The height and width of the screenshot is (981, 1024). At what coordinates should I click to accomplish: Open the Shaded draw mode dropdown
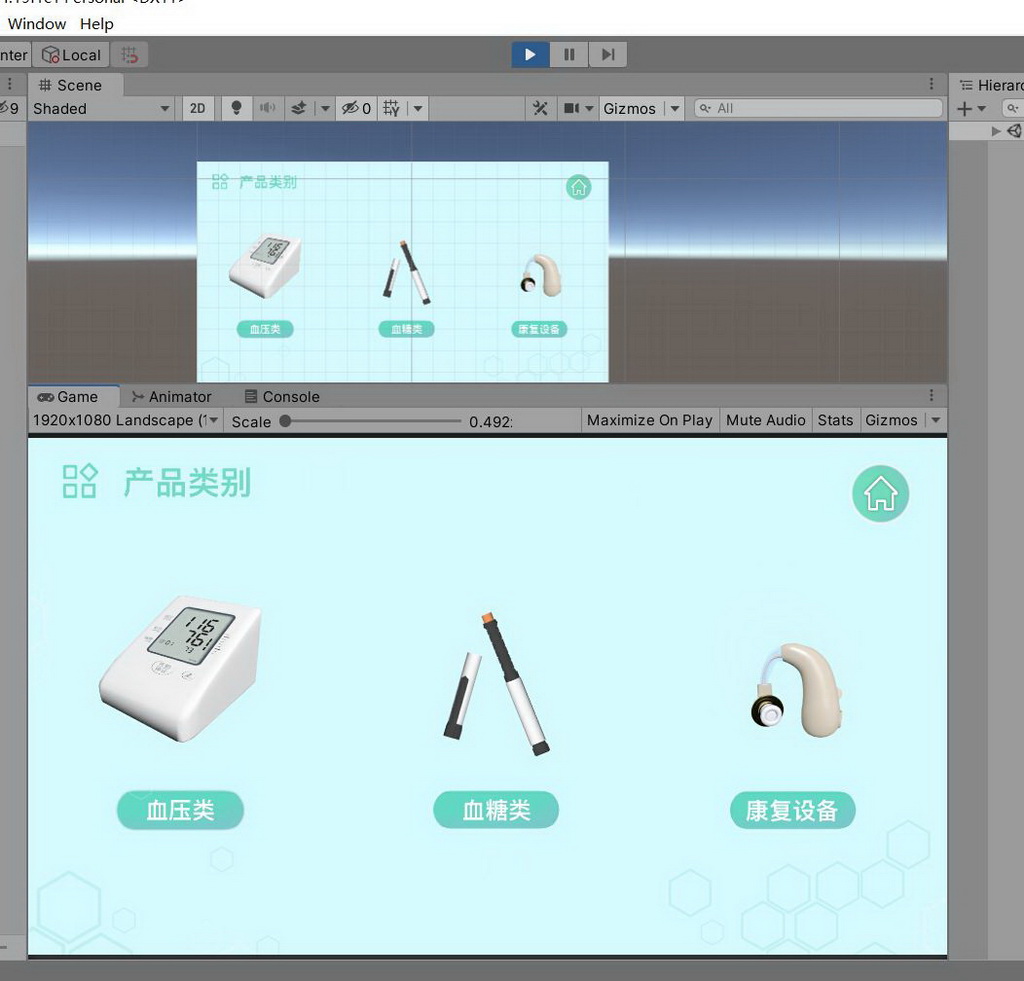point(102,108)
